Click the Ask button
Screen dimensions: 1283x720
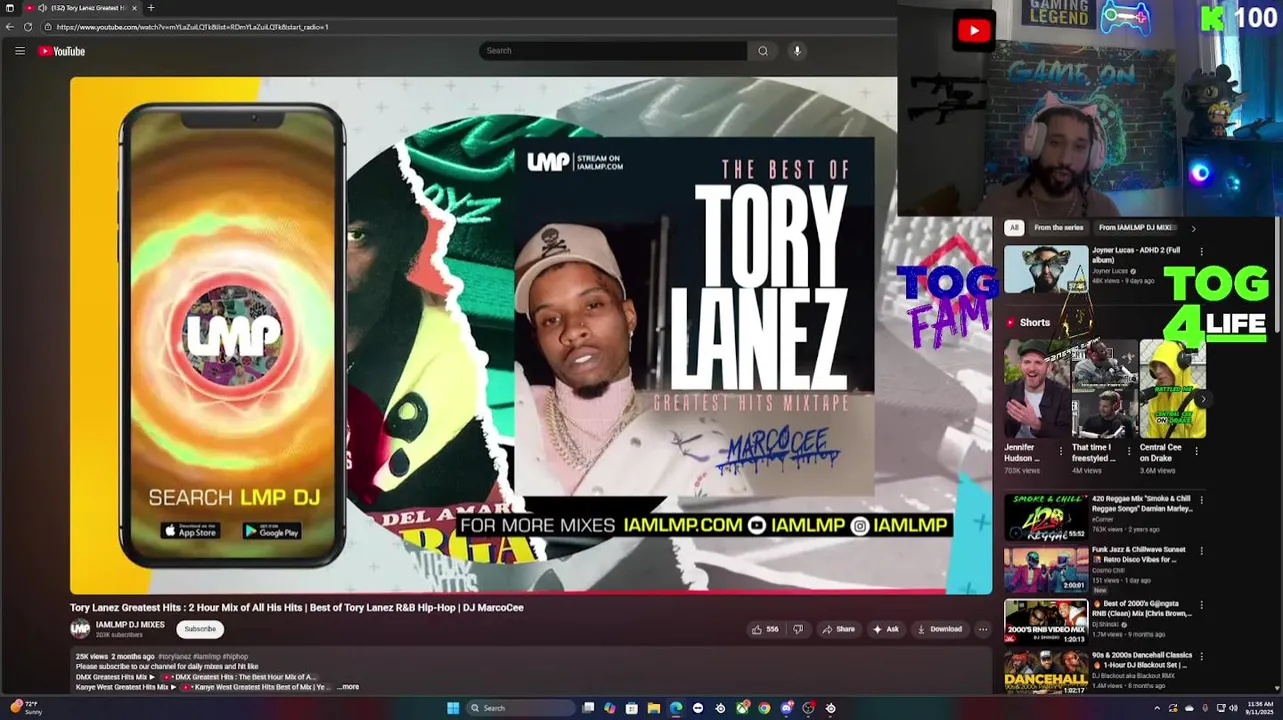tap(885, 629)
